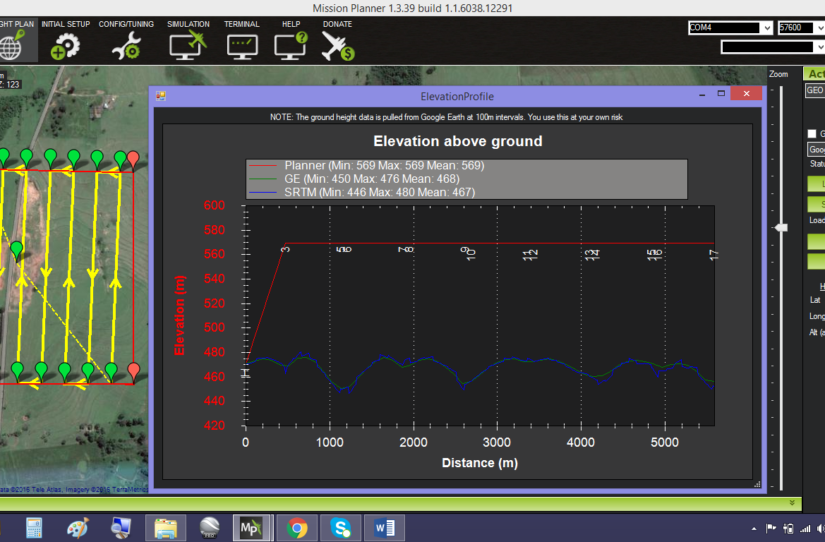Select the green marker on the dashed diagonal line

(x=17, y=250)
